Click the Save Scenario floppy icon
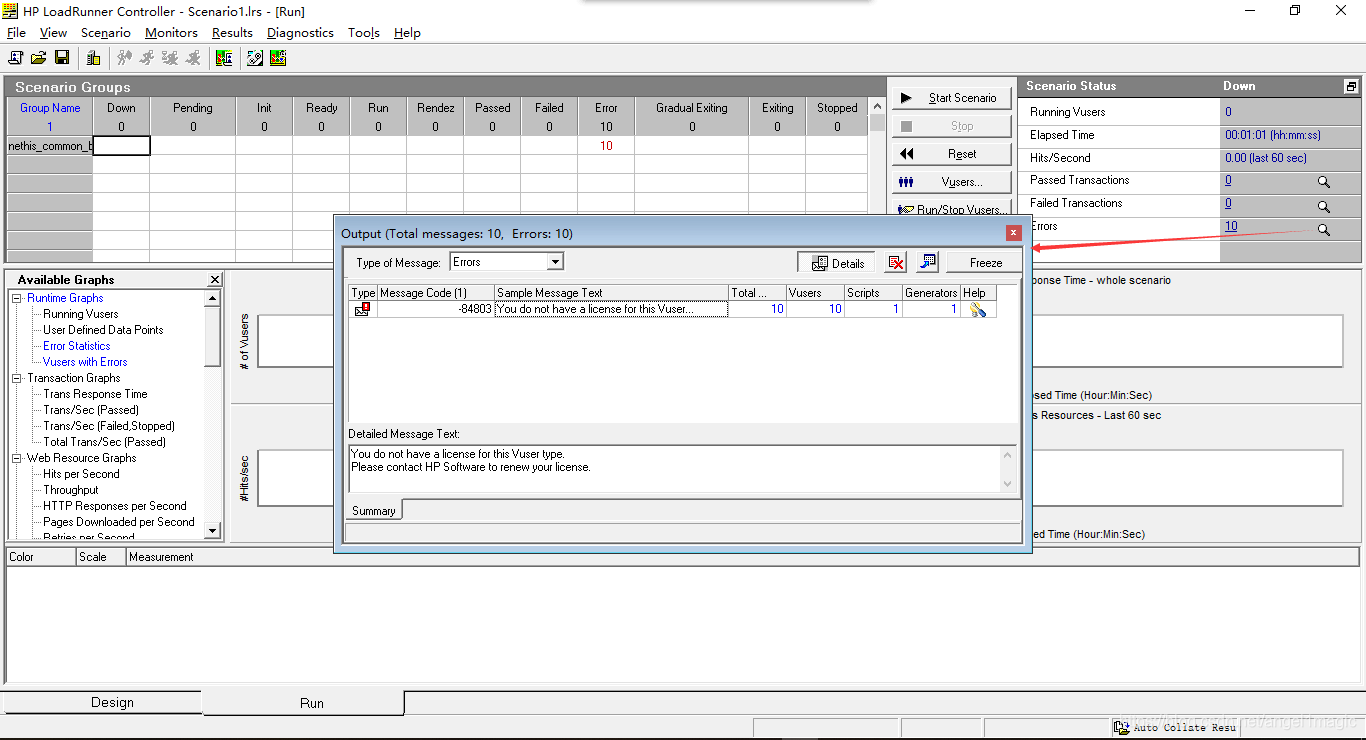Image resolution: width=1366 pixels, height=740 pixels. click(62, 58)
